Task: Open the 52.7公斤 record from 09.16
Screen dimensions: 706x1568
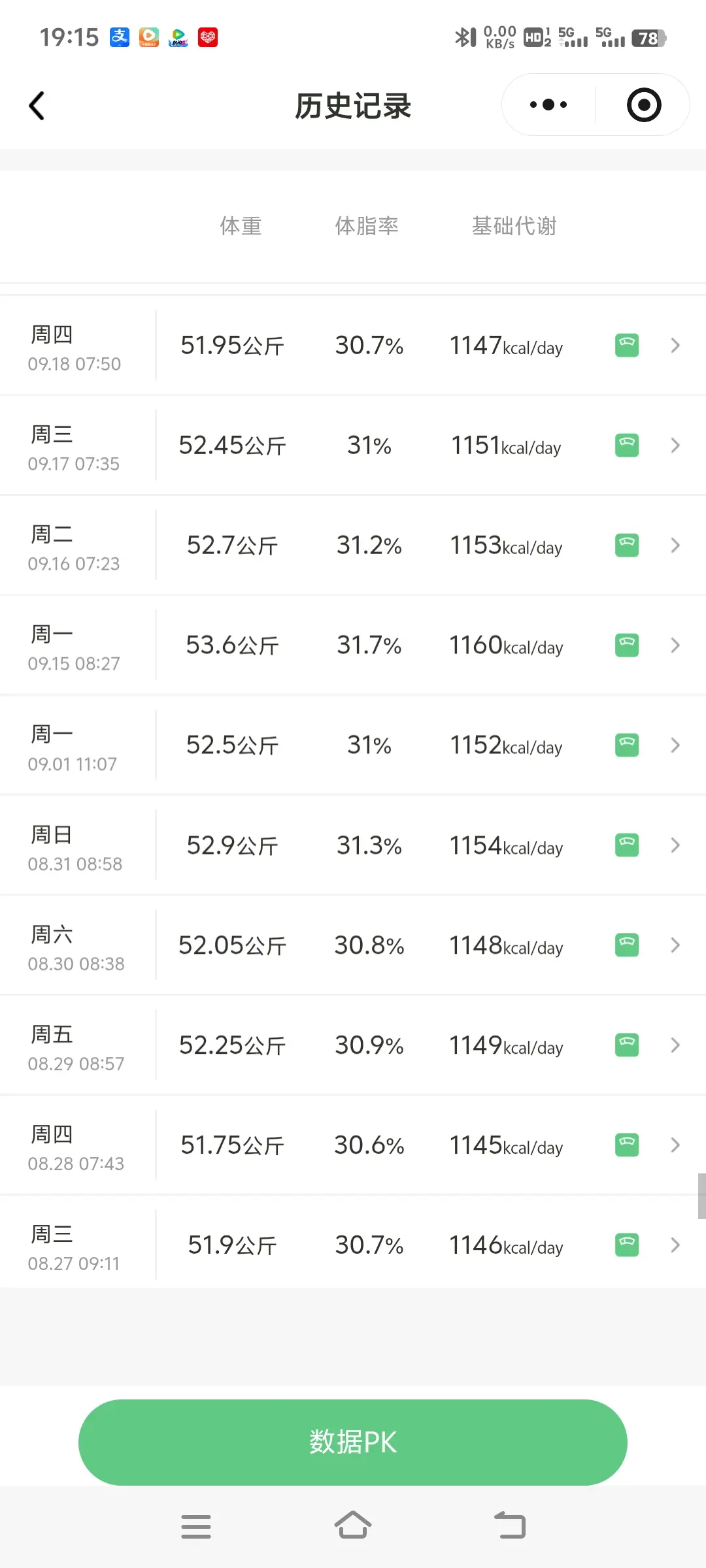Action: pyautogui.click(x=353, y=545)
